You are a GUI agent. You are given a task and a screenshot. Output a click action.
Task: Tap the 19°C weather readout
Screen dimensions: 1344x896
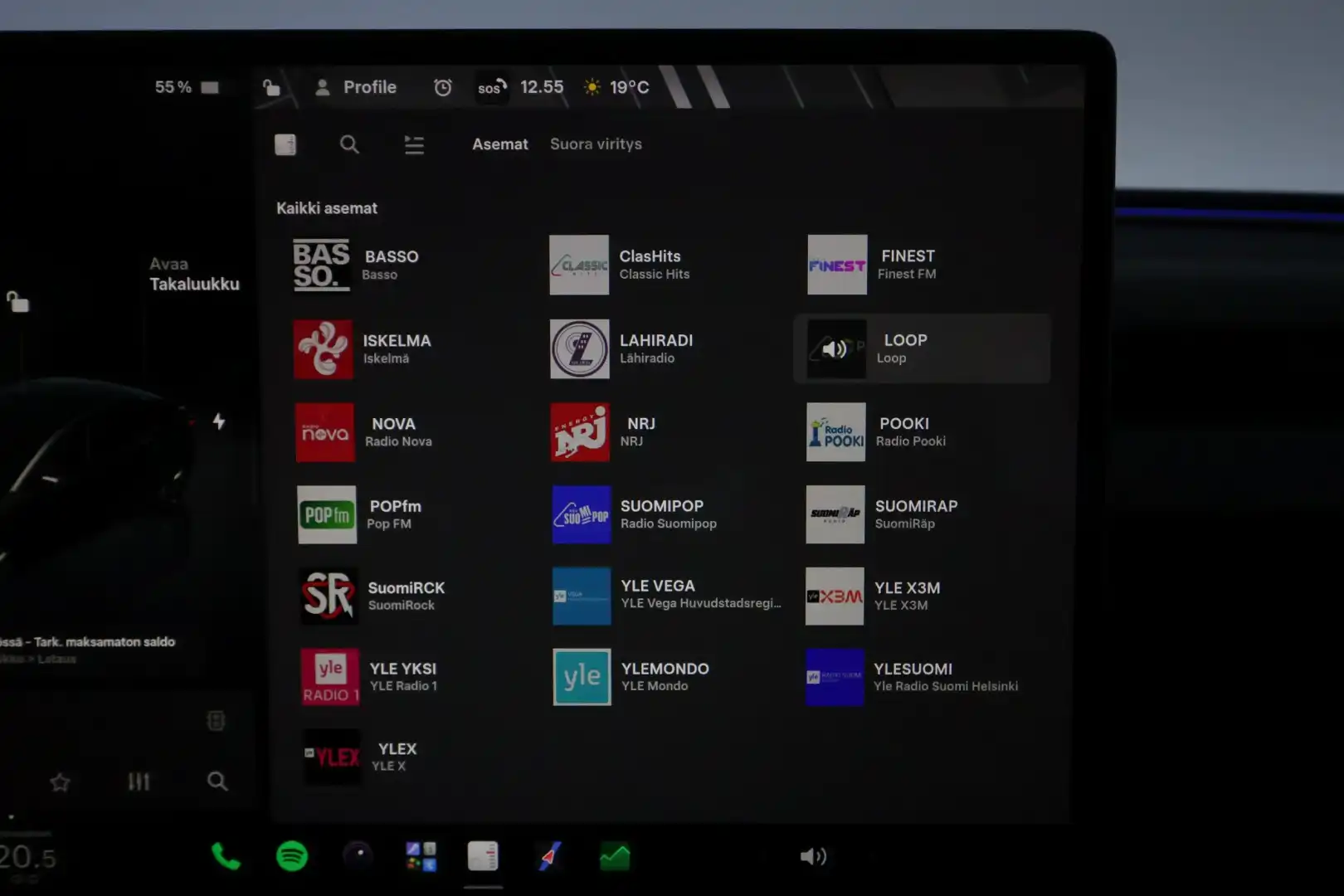[618, 87]
